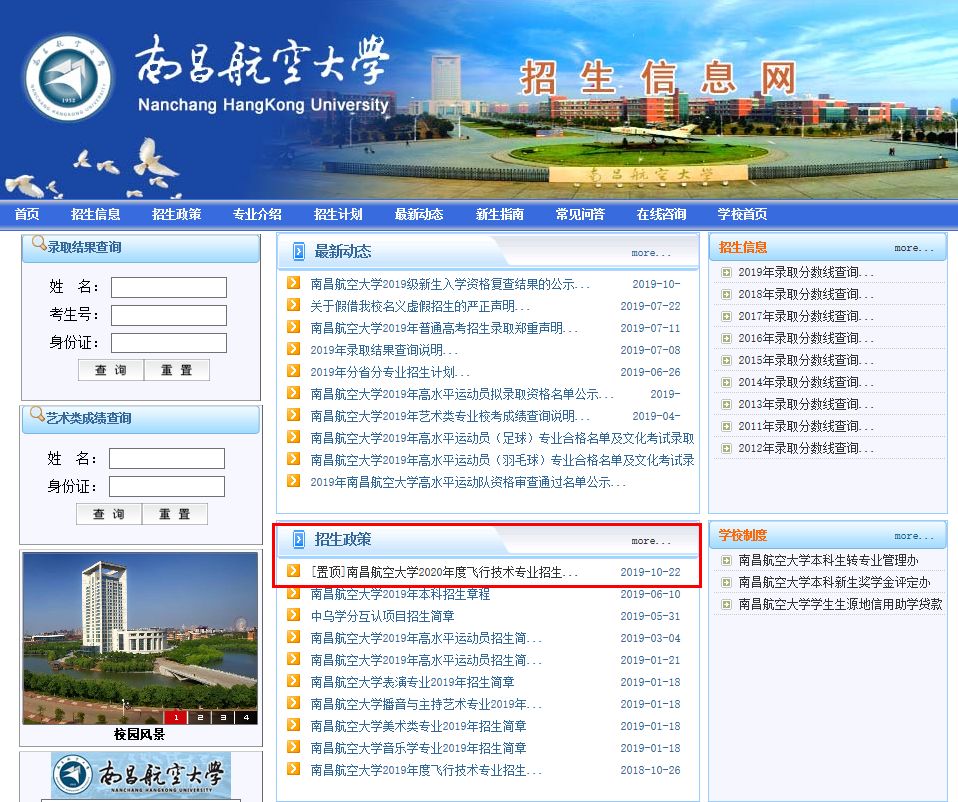Click orange arrow bullet next to 关于假借我校名义虚假招生的严正声明
Image resolution: width=958 pixels, height=802 pixels.
click(x=294, y=305)
